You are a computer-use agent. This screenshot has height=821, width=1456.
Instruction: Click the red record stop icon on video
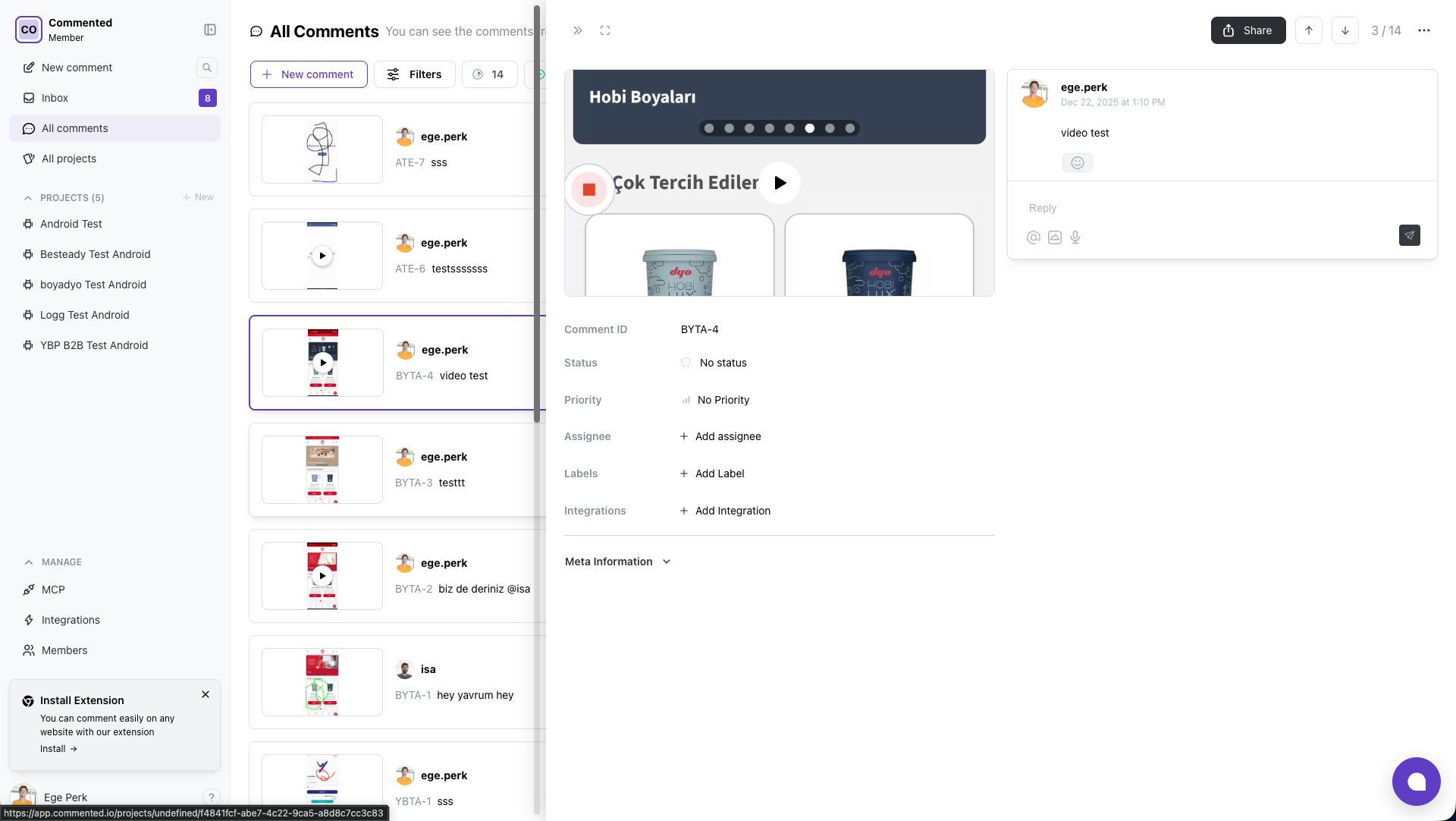(x=589, y=190)
